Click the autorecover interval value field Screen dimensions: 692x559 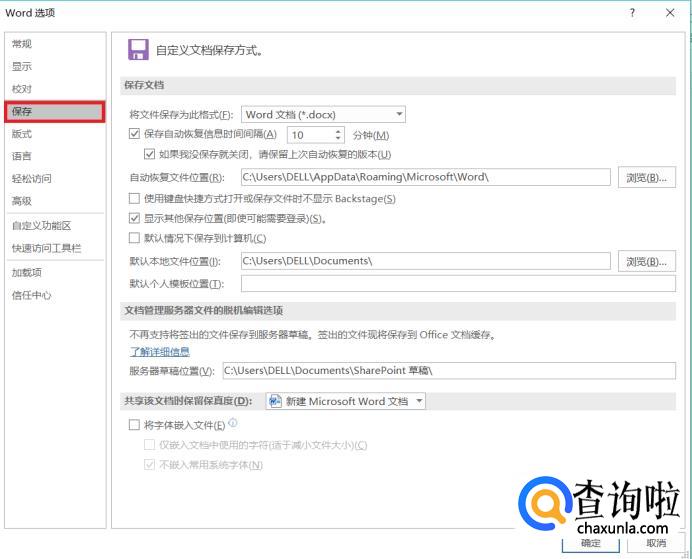click(310, 135)
